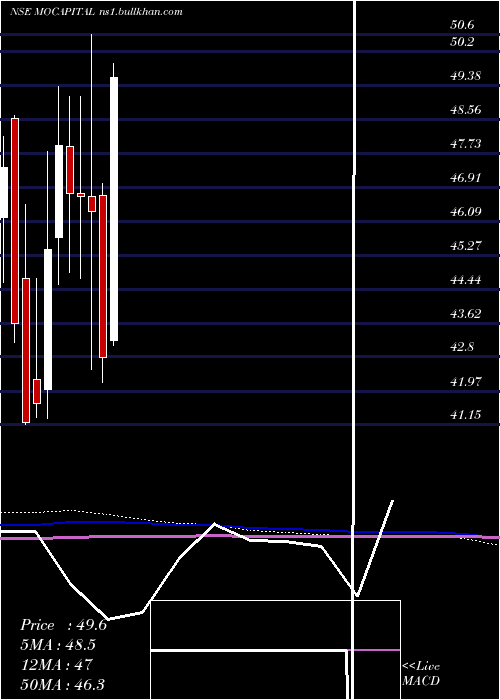Click the 46.09 price axis label
The height and width of the screenshot is (700, 500).
(x=465, y=211)
